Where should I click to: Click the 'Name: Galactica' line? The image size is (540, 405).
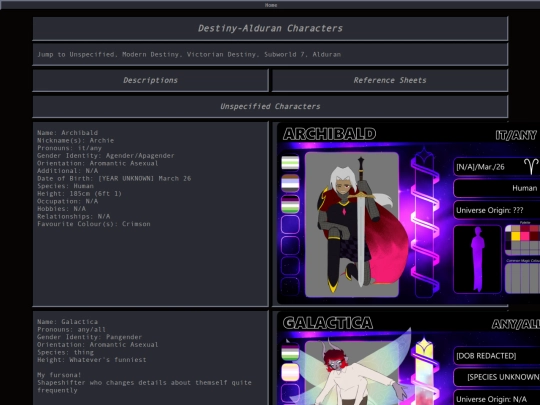[68, 322]
